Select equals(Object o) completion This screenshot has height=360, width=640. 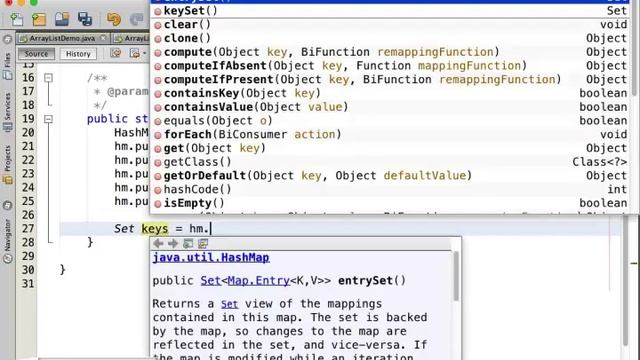click(x=391, y=121)
